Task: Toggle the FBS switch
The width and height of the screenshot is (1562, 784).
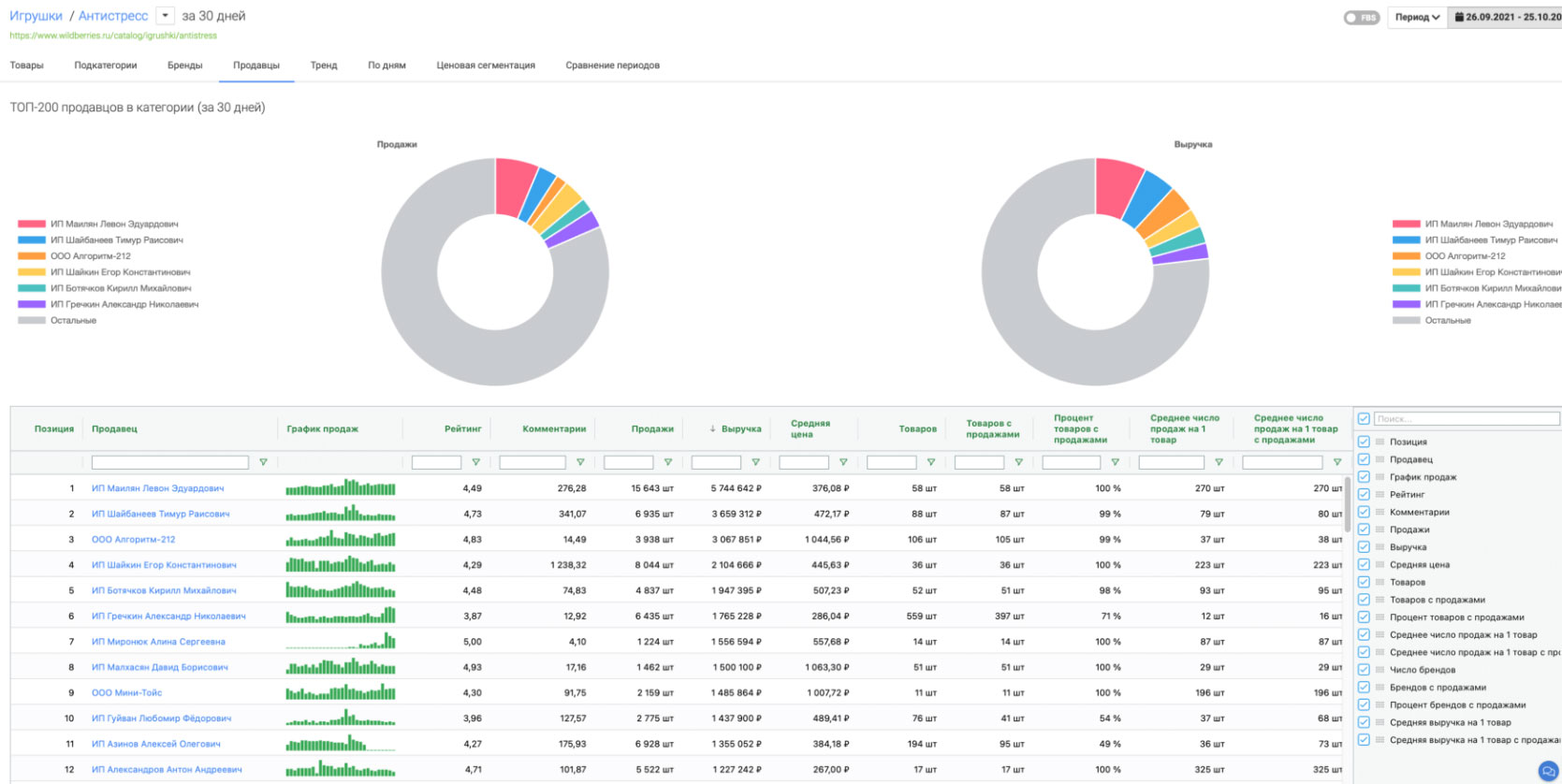Action: (1361, 17)
